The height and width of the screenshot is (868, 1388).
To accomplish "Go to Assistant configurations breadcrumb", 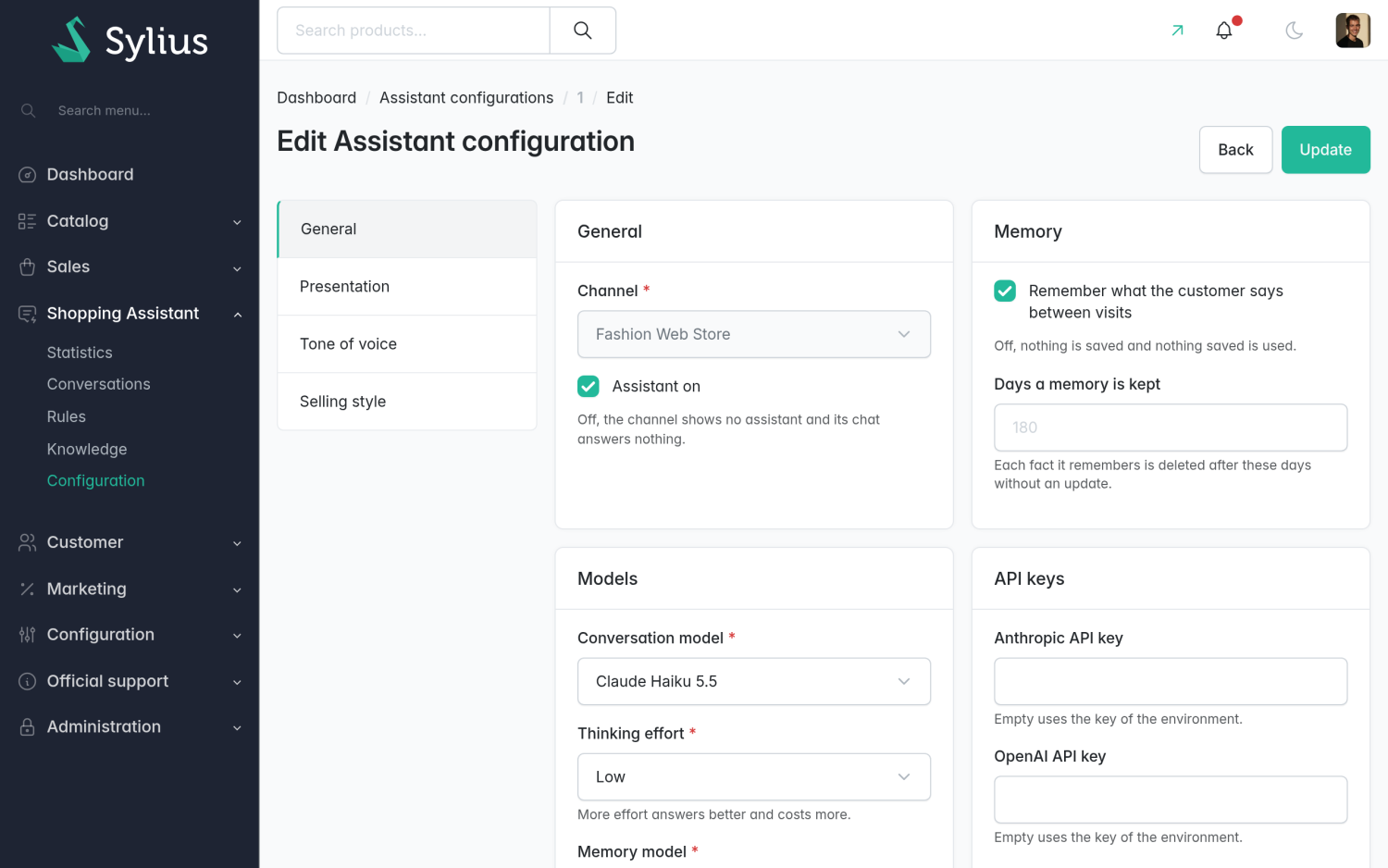I will pos(466,98).
